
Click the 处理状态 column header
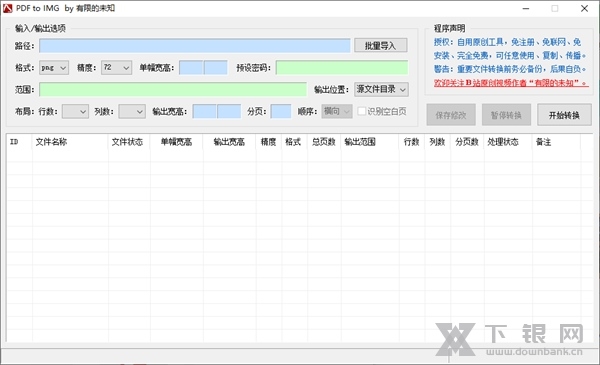(x=508, y=142)
